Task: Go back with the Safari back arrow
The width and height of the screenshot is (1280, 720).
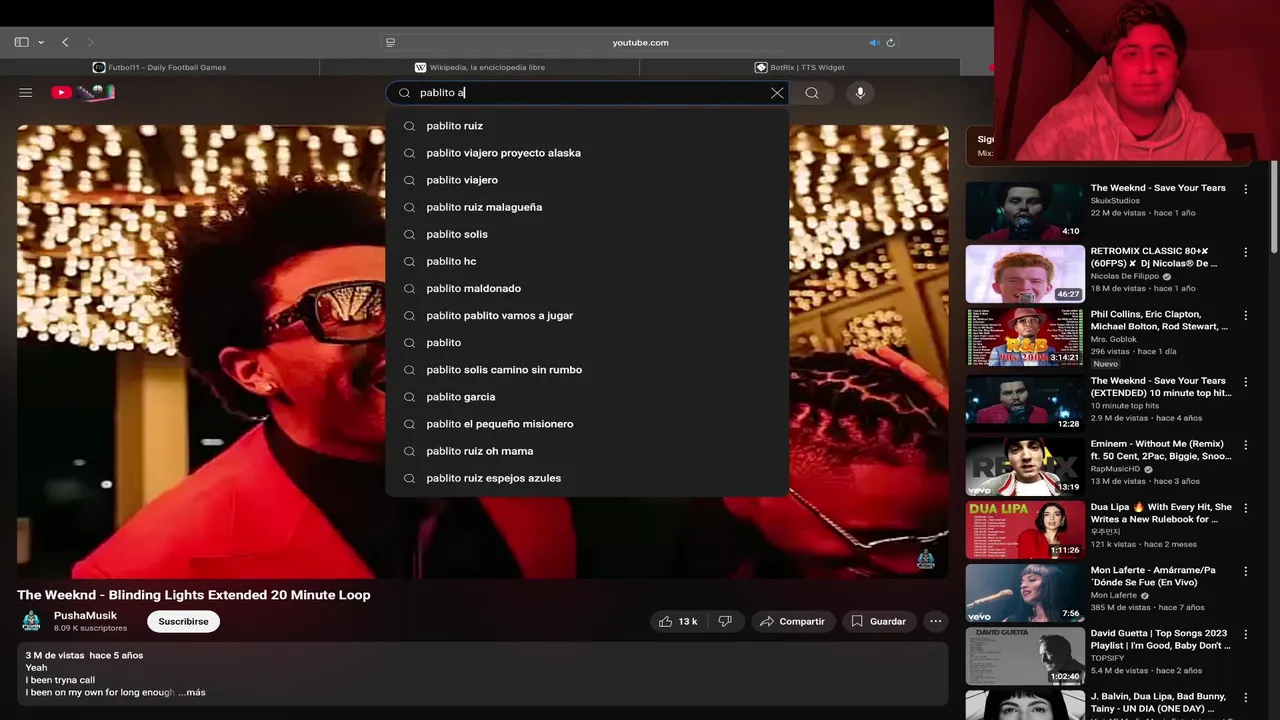Action: click(65, 42)
